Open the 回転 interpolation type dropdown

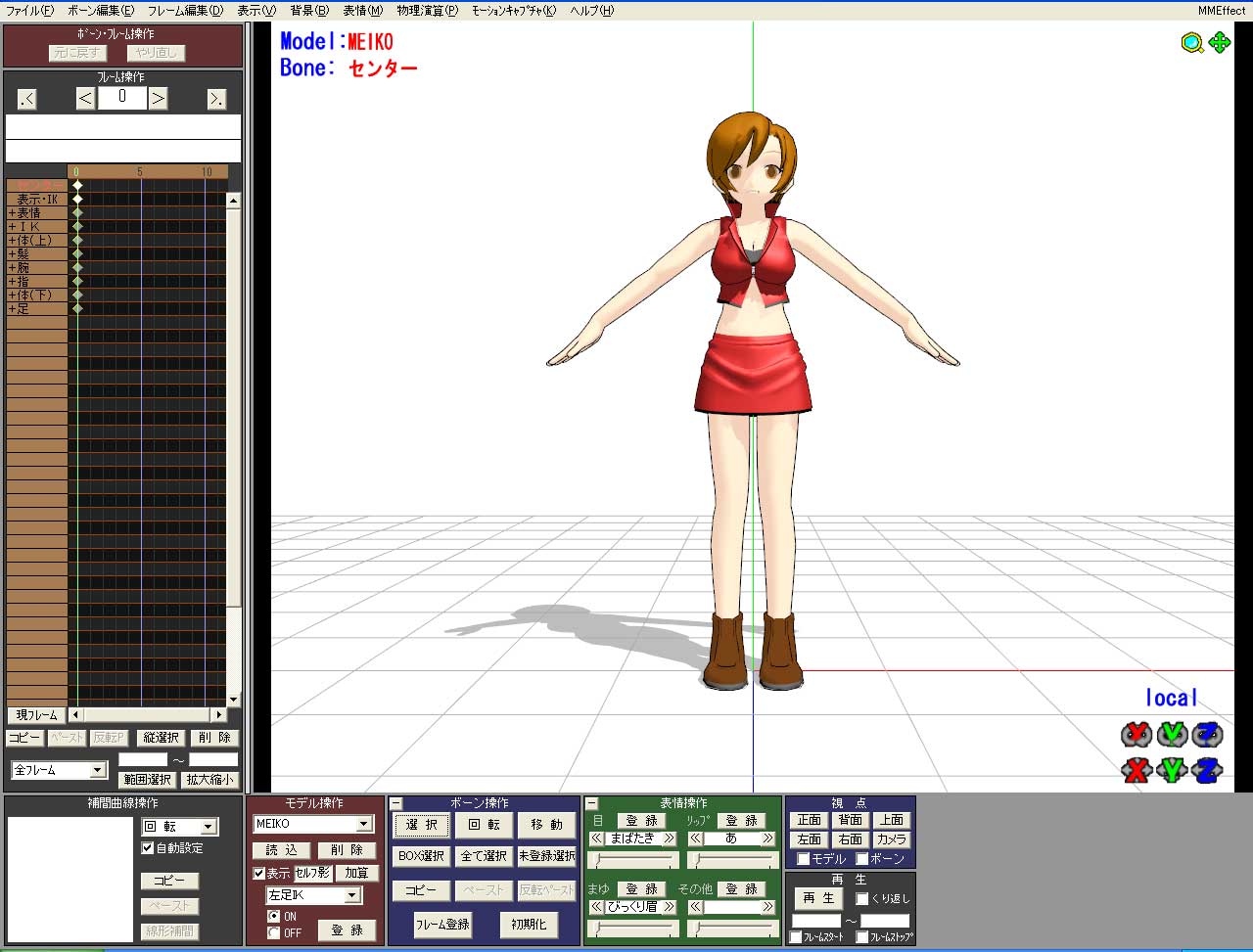coord(208,828)
